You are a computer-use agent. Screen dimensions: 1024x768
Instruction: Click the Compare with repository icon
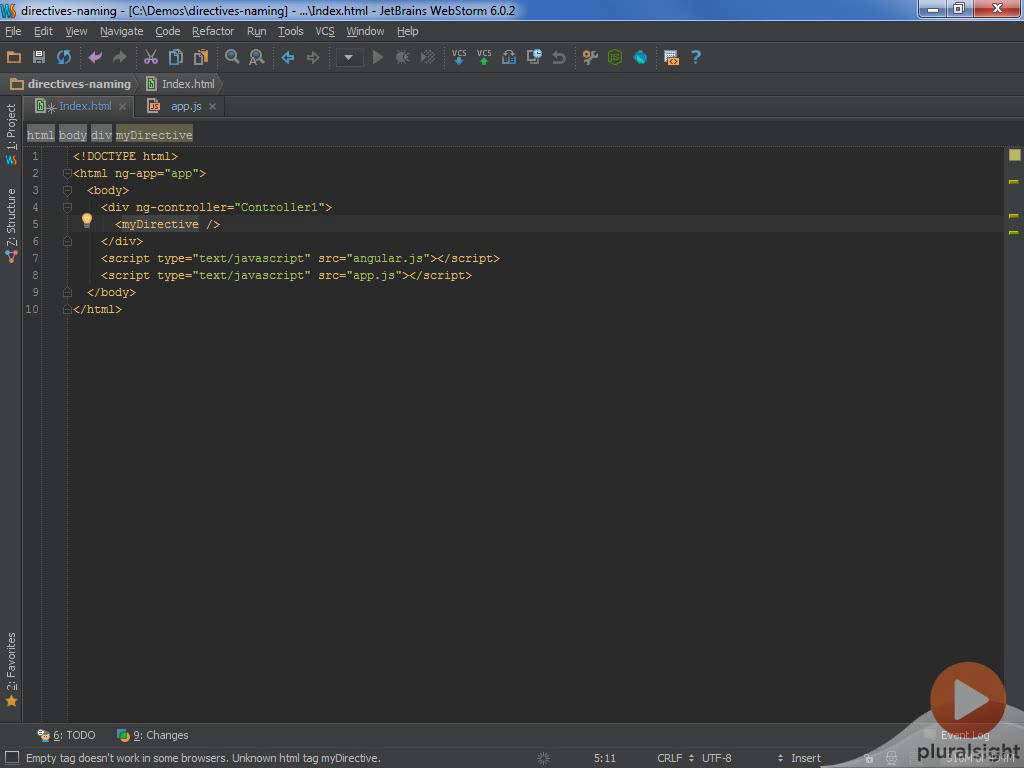509,57
